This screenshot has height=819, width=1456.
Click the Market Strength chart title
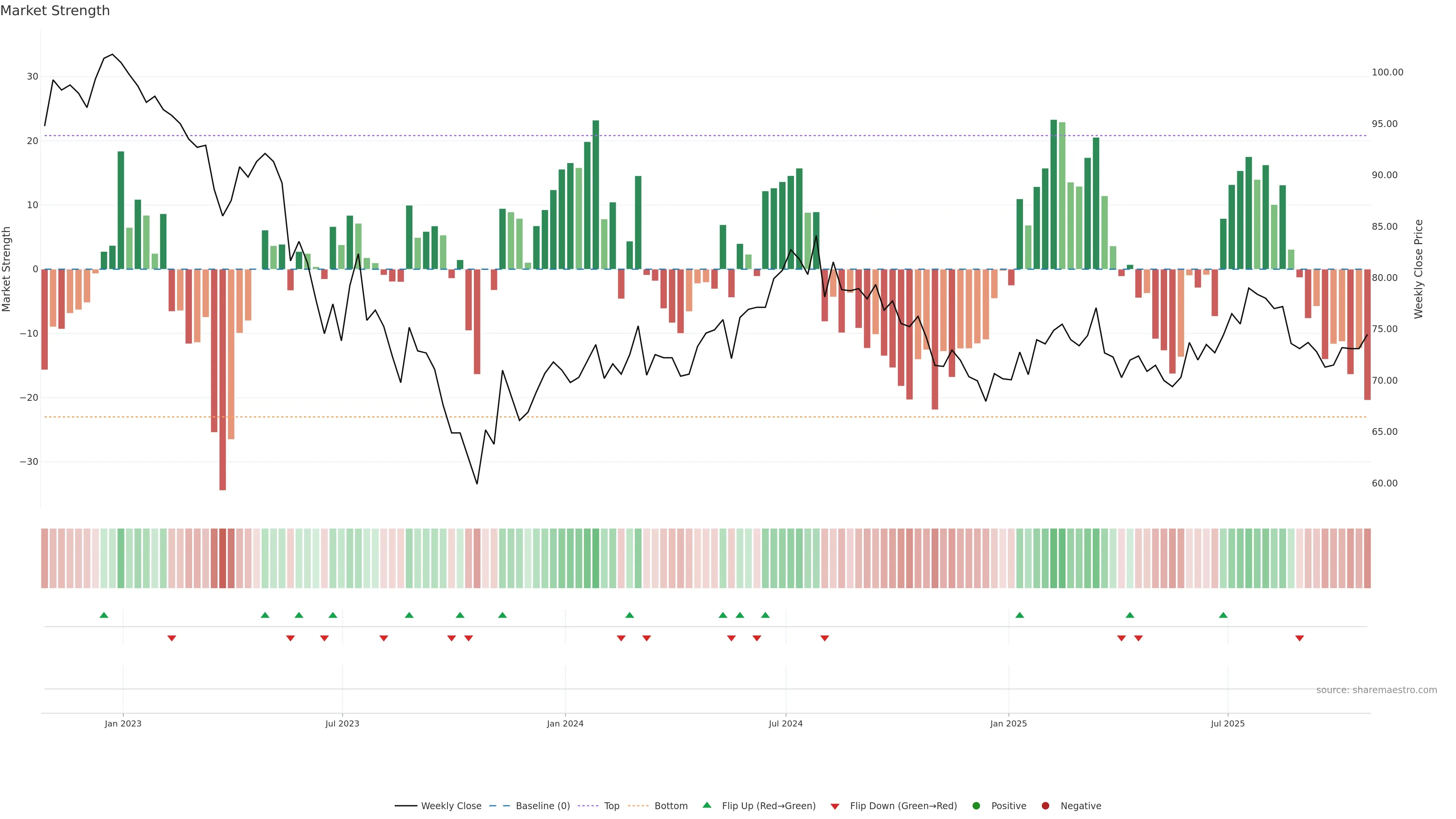pos(55,11)
